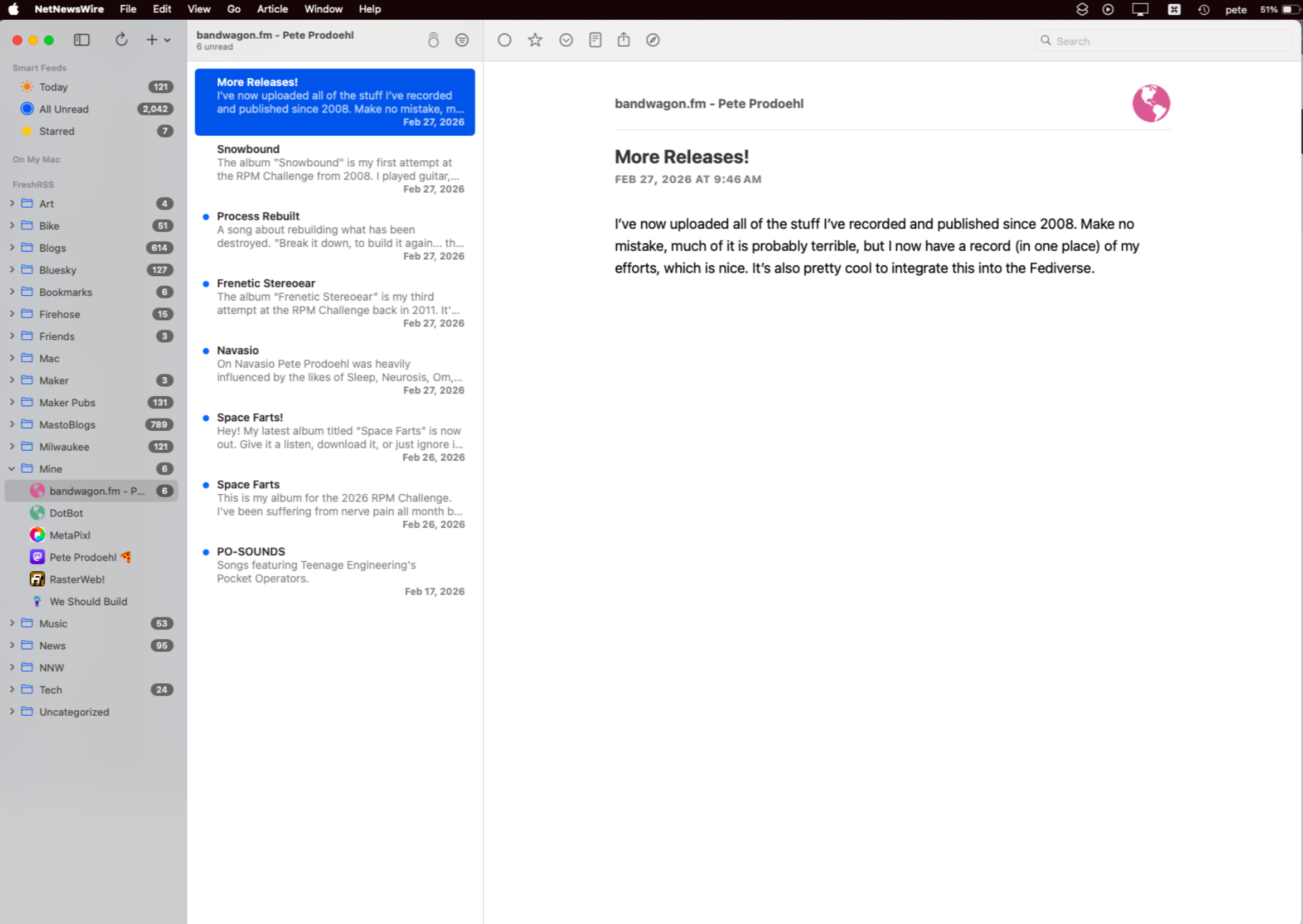
Task: Click the New Feed (+) button
Action: 151,39
